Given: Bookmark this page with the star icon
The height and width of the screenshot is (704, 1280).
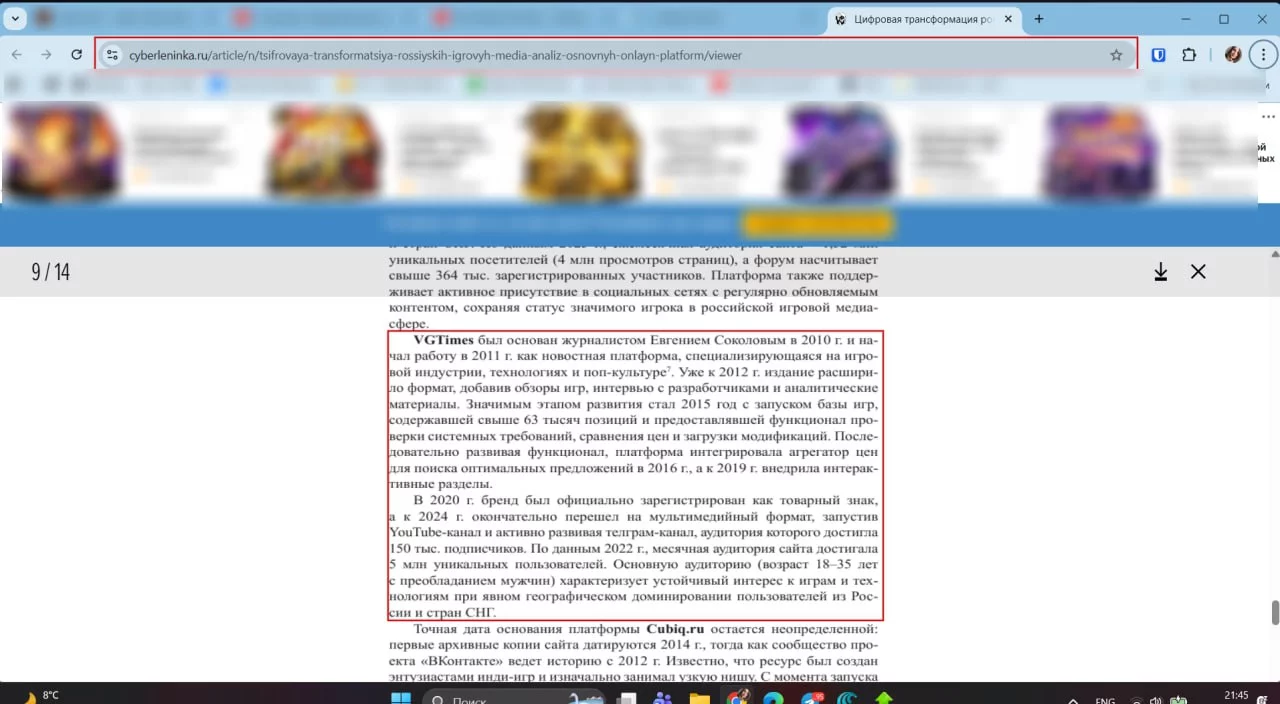Looking at the screenshot, I should coord(1116,55).
